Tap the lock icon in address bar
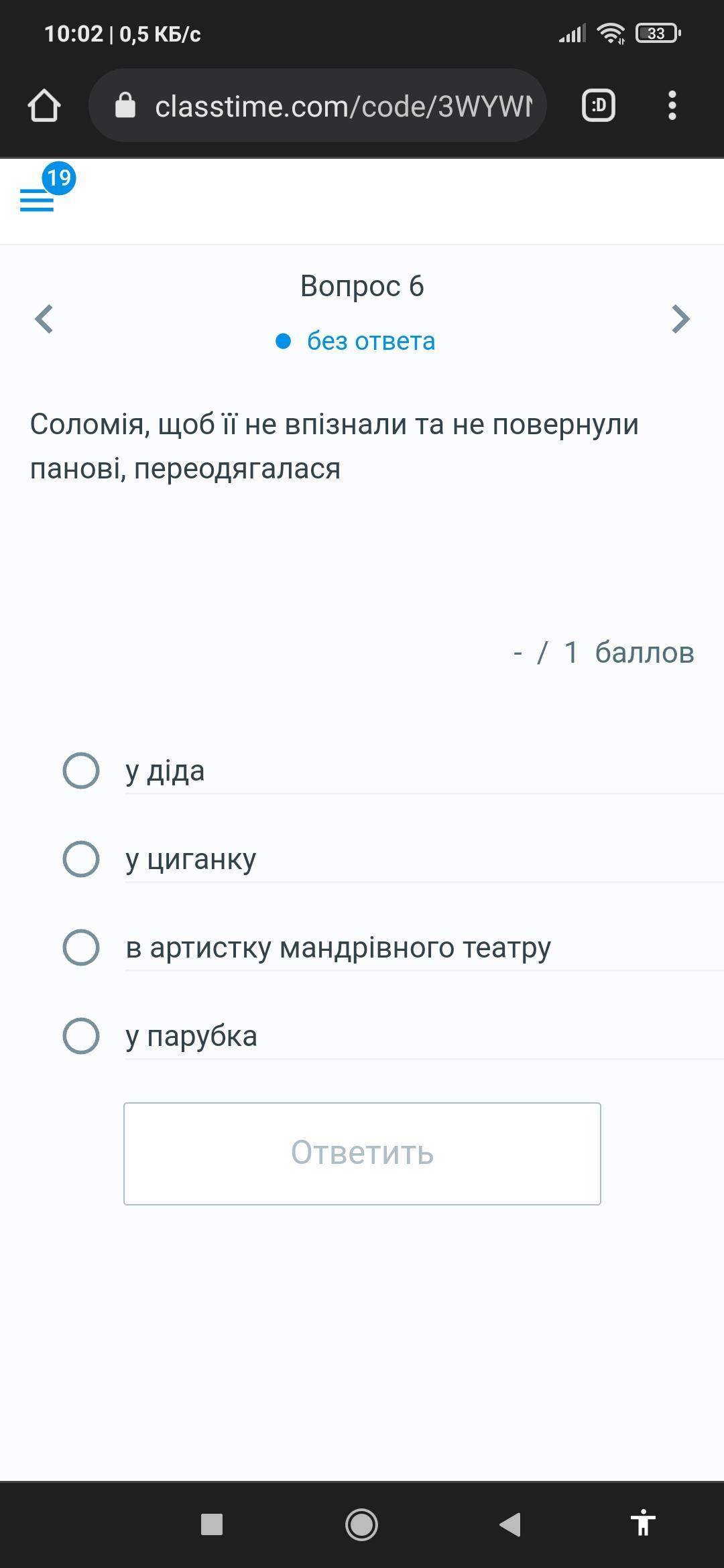This screenshot has width=724, height=1568. click(125, 106)
